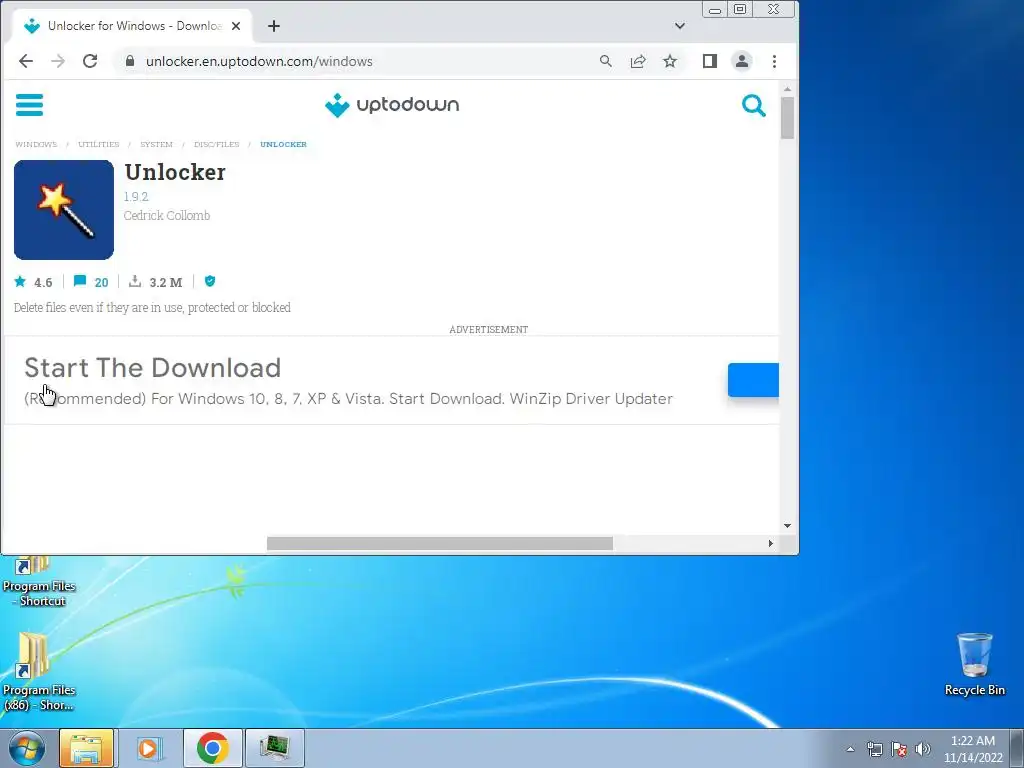
Task: Click the app tagline 'Delete files even if'
Action: [x=152, y=308]
